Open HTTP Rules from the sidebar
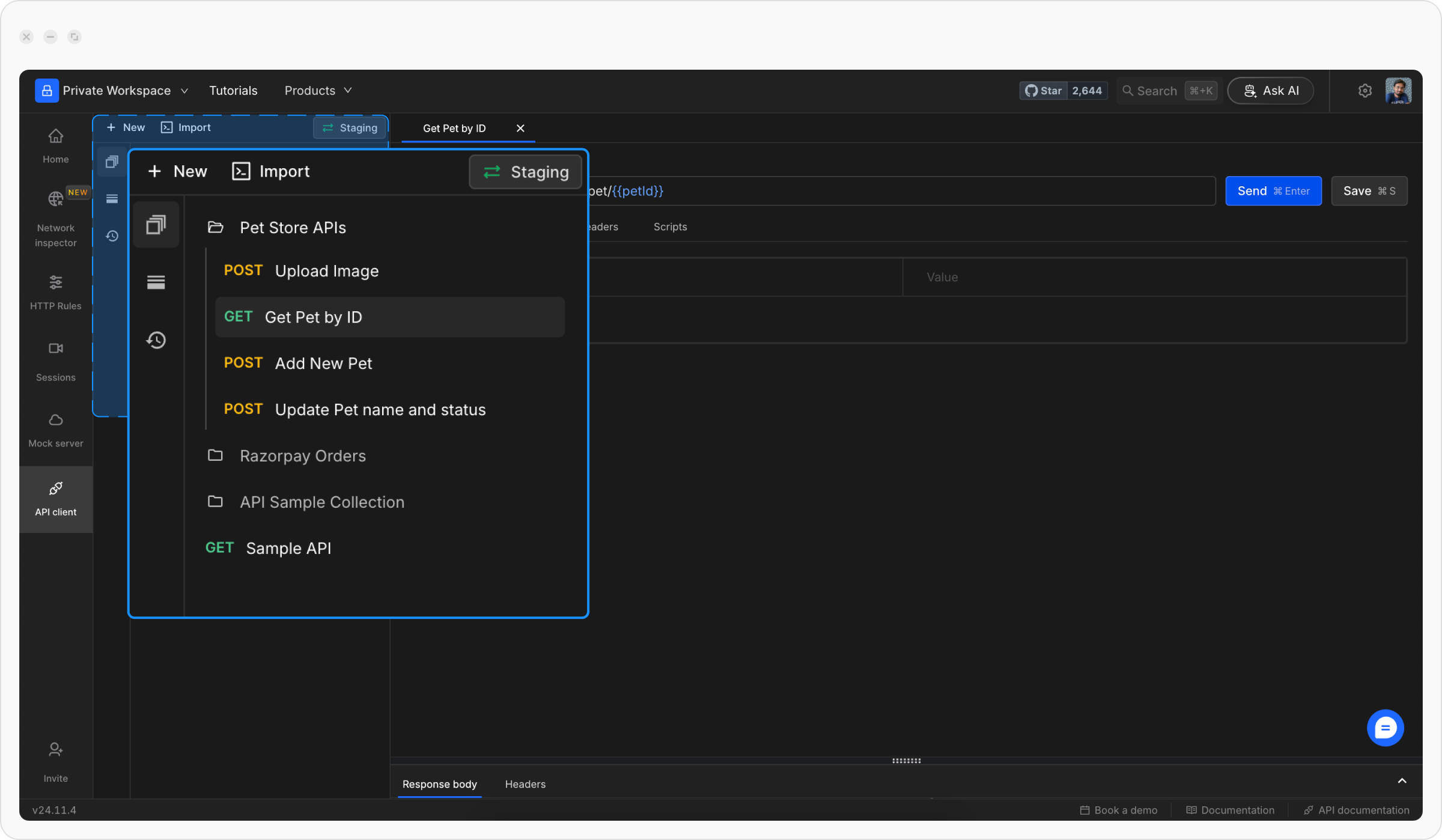This screenshot has height=840, width=1442. (x=55, y=282)
